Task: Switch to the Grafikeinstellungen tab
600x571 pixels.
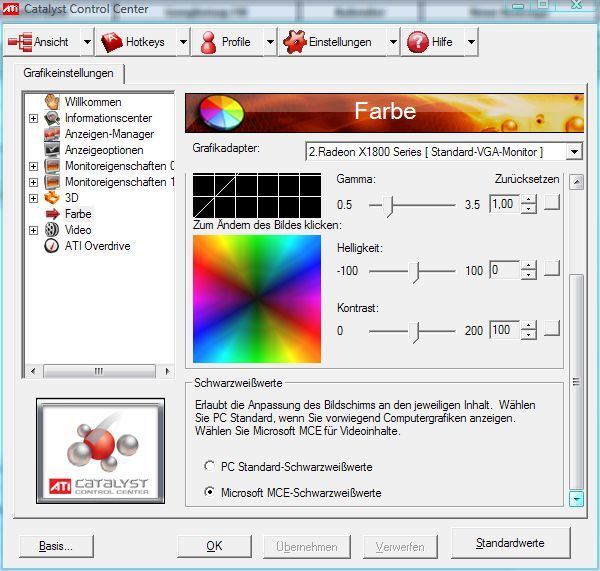Action: point(68,73)
